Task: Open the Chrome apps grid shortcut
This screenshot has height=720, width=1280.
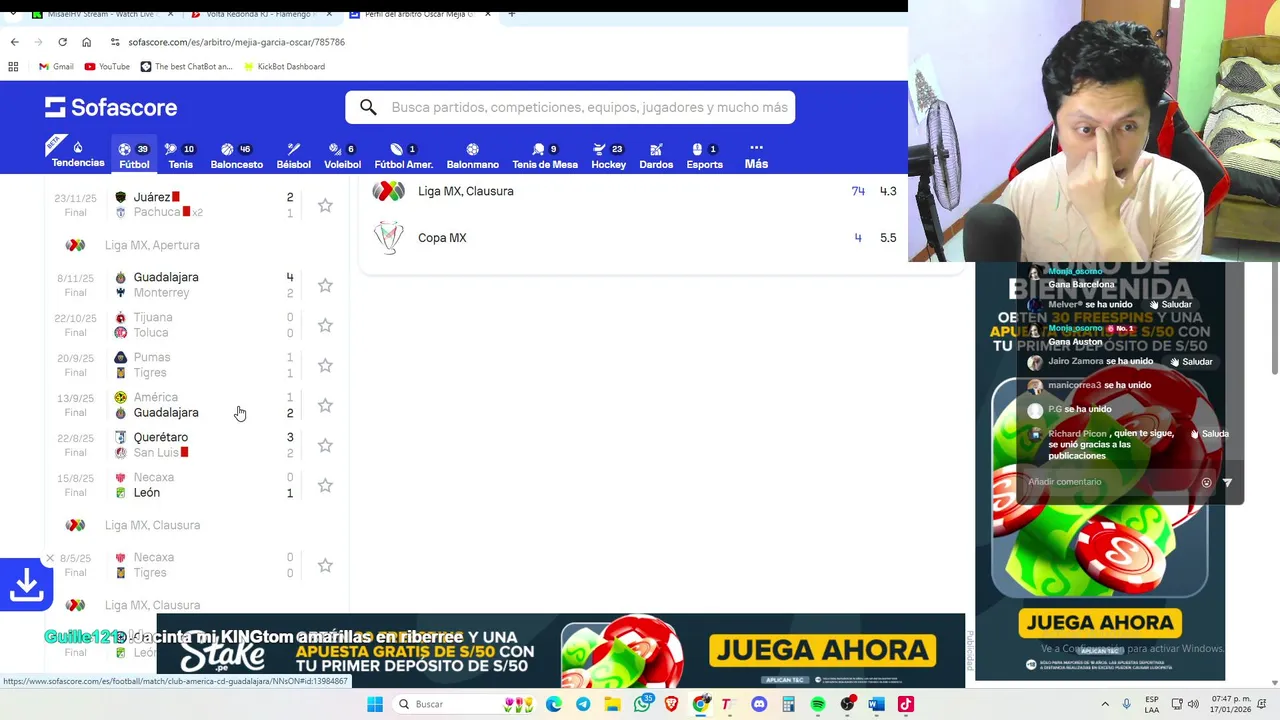Action: point(13,66)
